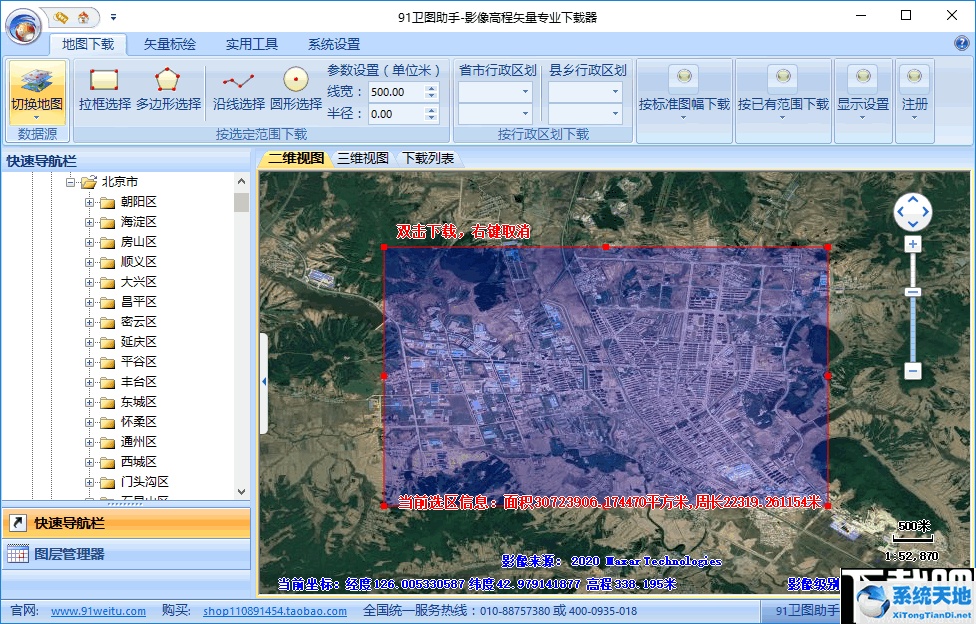Click the folder icon of 海淀区

(x=108, y=222)
